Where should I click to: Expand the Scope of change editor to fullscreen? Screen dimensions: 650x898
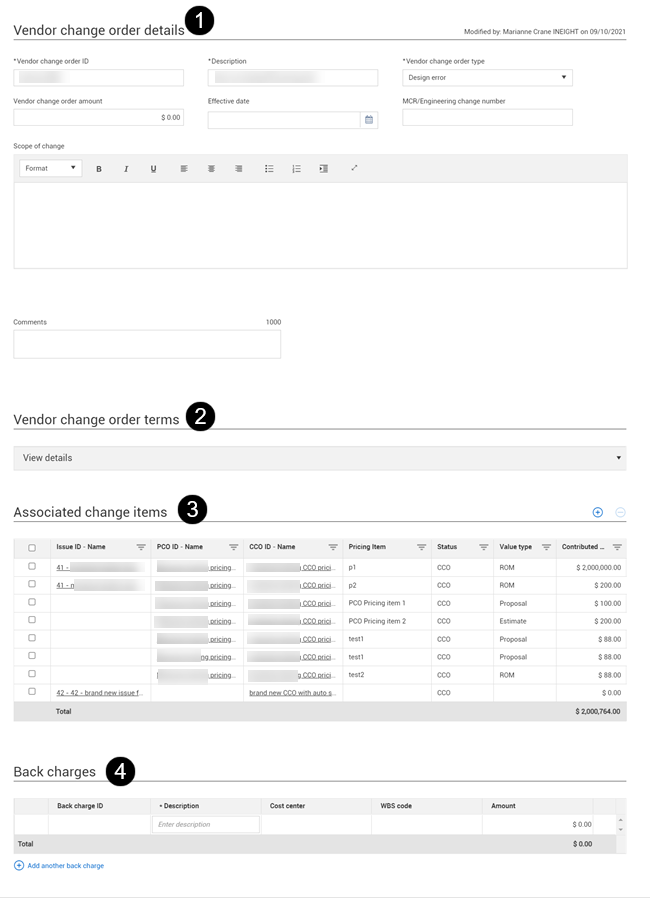click(x=354, y=168)
